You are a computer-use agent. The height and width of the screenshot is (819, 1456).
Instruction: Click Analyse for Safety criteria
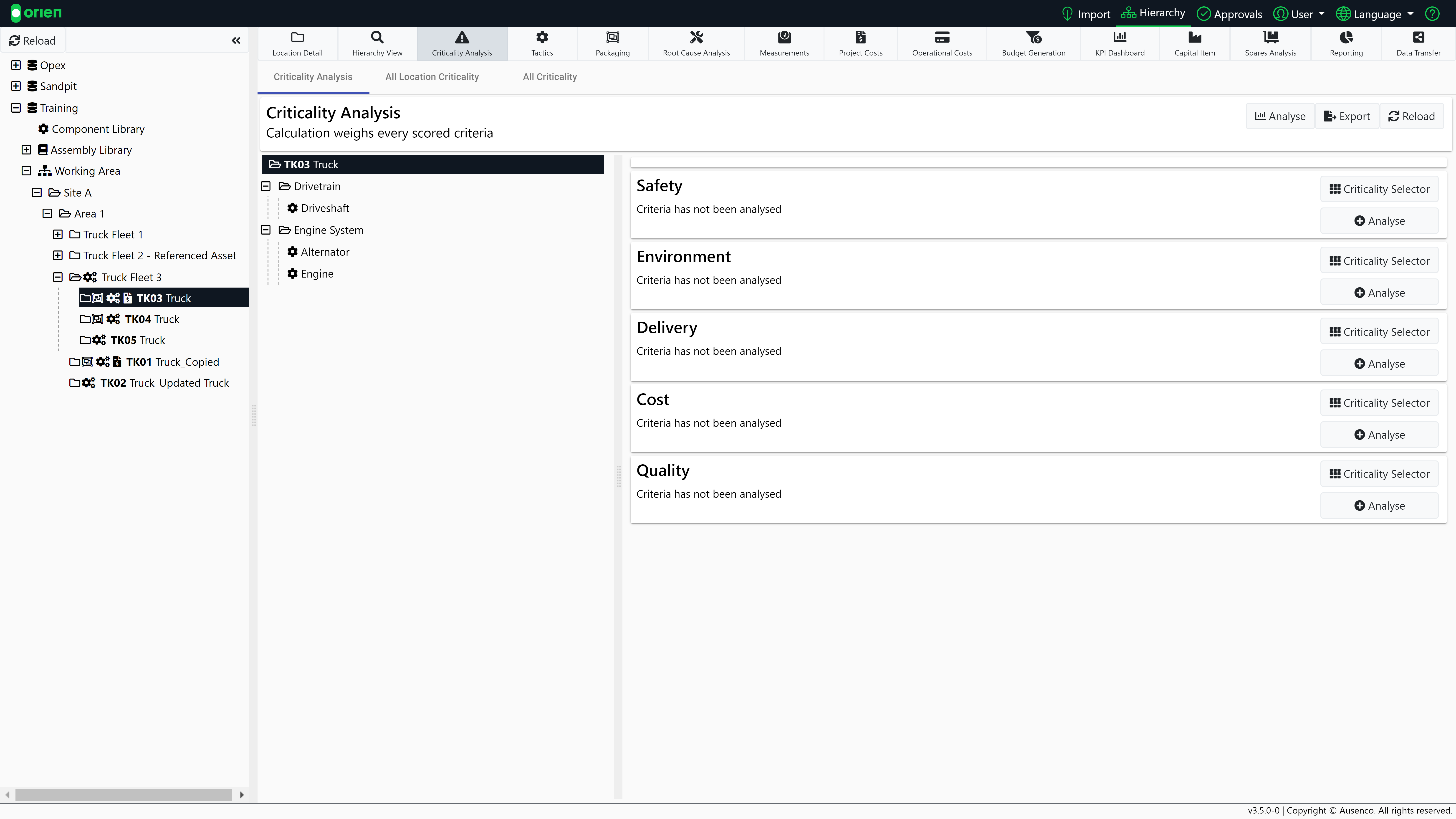click(x=1379, y=221)
